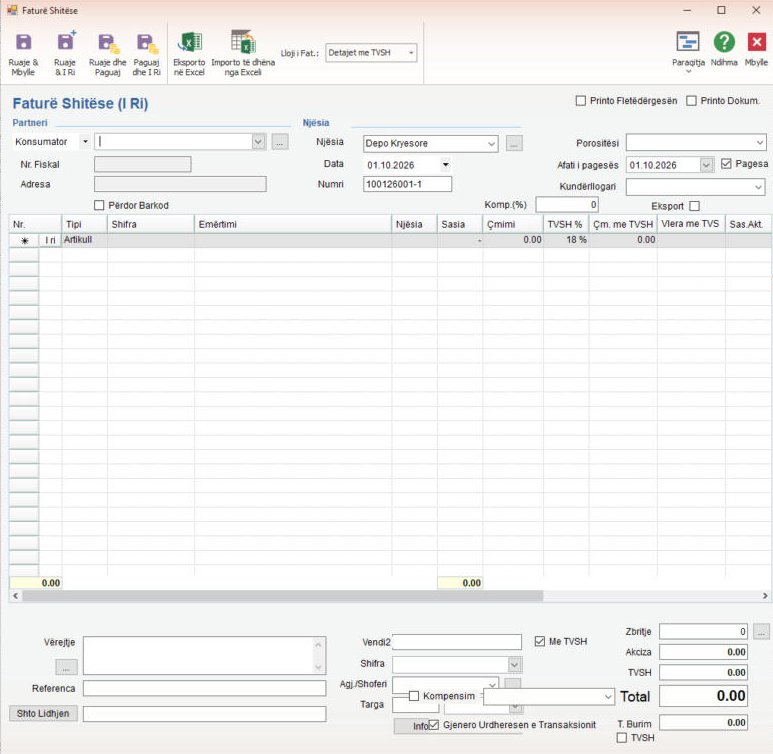This screenshot has height=754, width=773.
Task: Enable Përdor Barkod checkbox
Action: [x=99, y=205]
